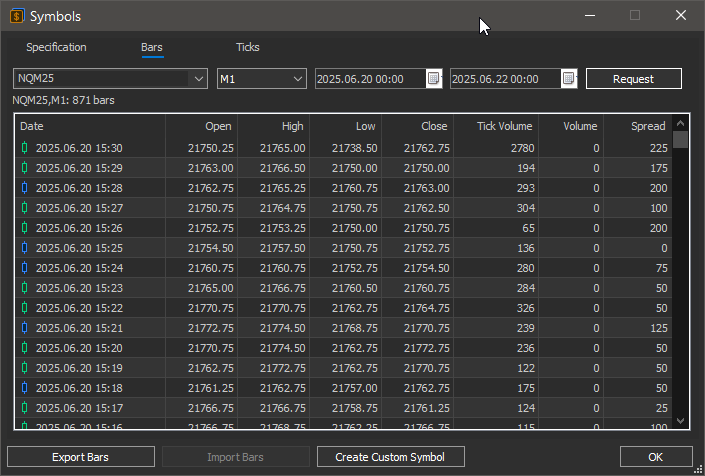Click blue candle icon for 15:28 bar
705x476 pixels.
[x=25, y=187]
